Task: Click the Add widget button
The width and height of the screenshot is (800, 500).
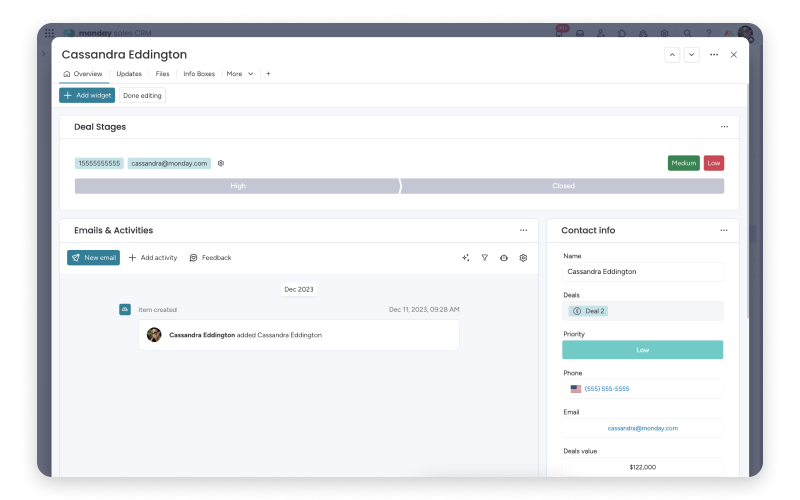Action: (87, 95)
